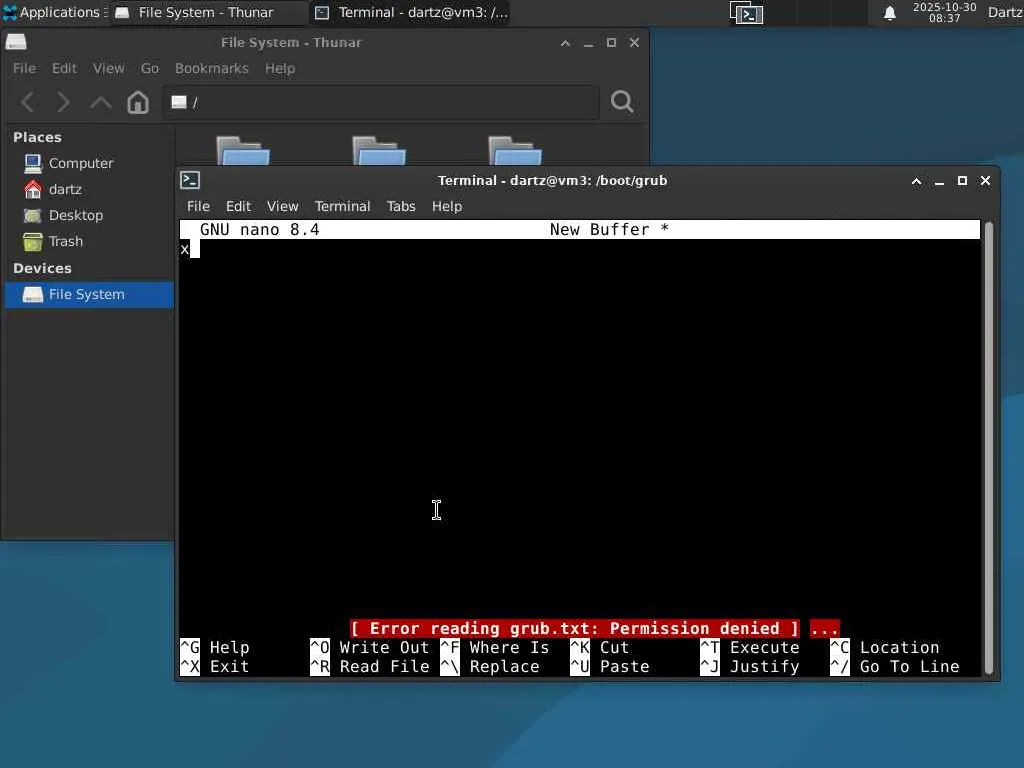Screen dimensions: 1024x768
Task: Click the Places header in Thunar sidebar
Action: (37, 137)
